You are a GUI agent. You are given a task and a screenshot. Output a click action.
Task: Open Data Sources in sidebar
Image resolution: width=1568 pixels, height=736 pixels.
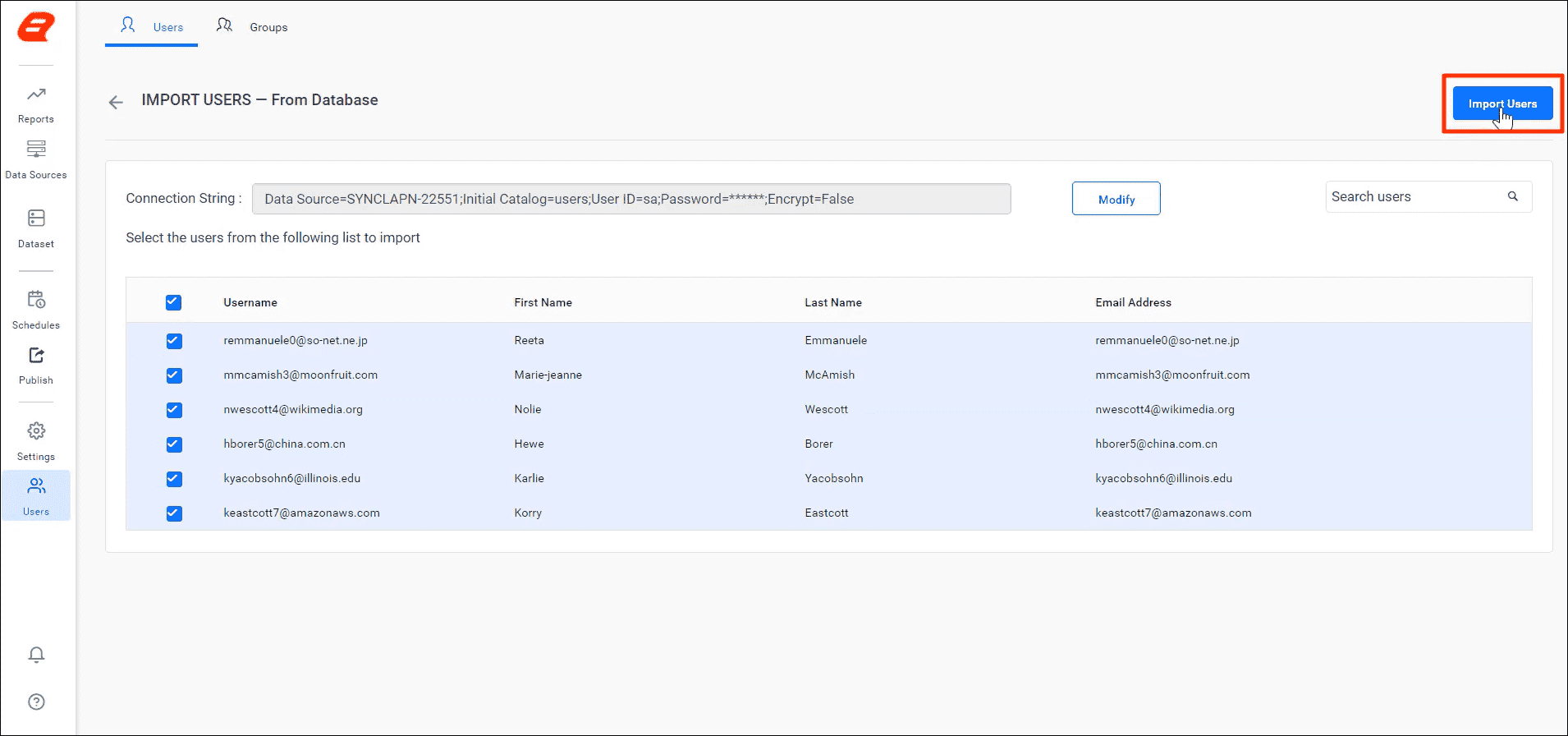tap(36, 160)
